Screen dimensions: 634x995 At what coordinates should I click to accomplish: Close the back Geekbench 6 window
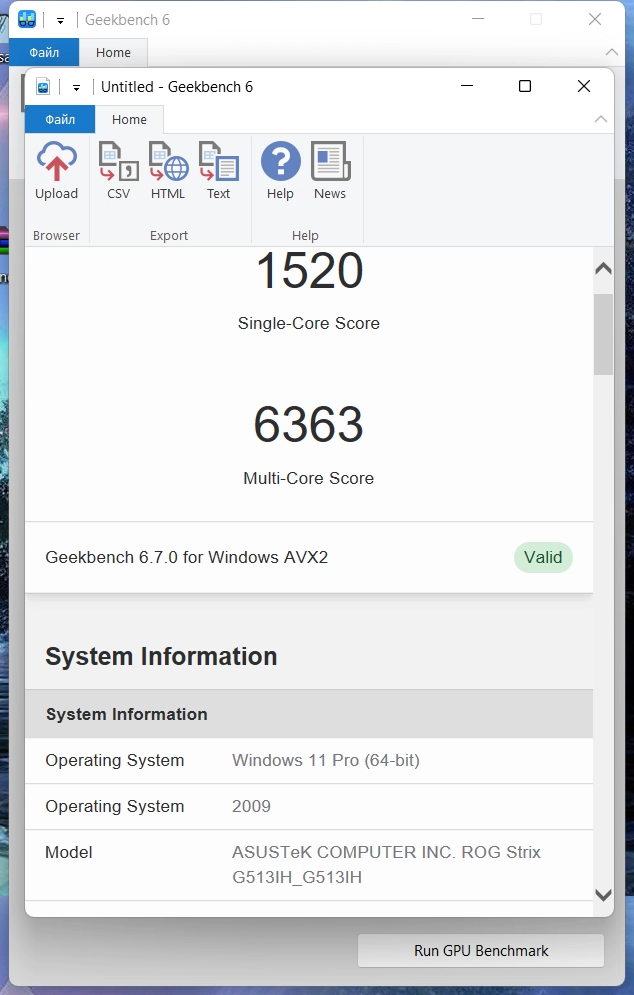tap(595, 20)
